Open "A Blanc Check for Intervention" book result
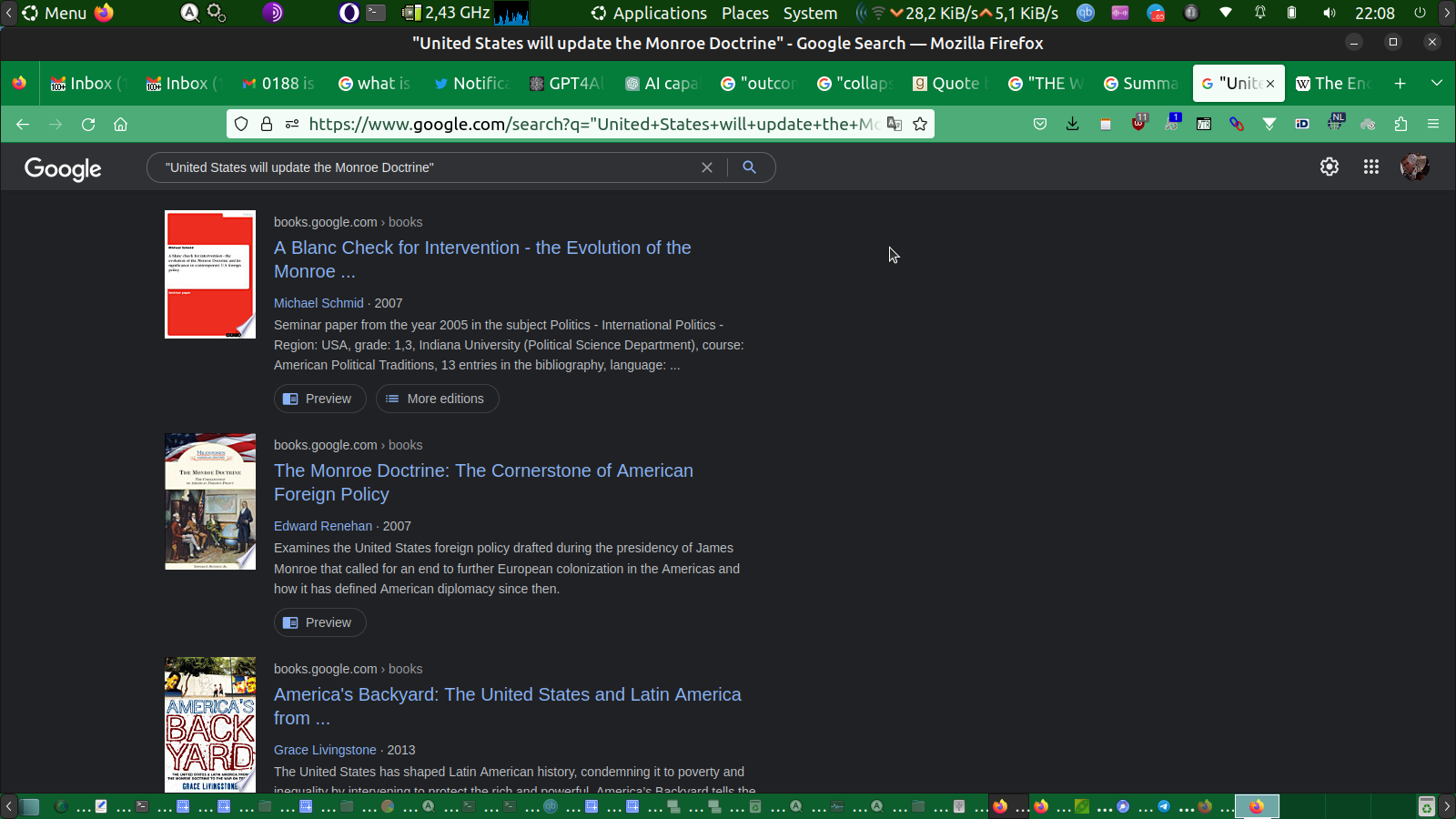This screenshot has height=819, width=1456. pyautogui.click(x=482, y=259)
